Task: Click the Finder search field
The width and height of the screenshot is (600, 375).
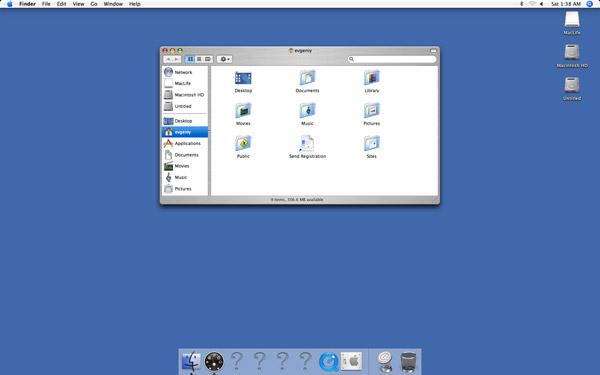Action: [x=392, y=59]
